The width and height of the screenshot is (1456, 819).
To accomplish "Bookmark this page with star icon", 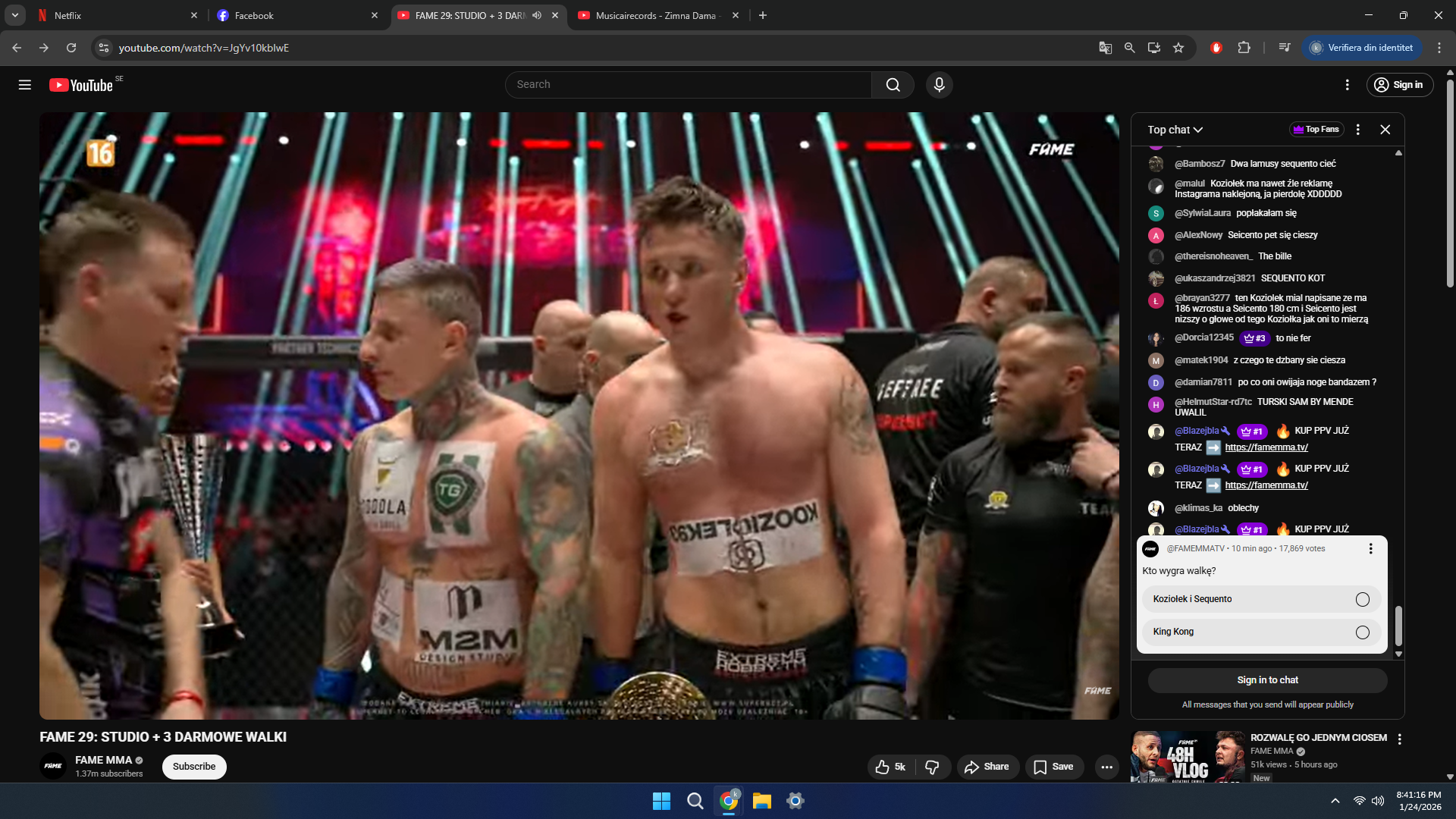I will (1178, 48).
